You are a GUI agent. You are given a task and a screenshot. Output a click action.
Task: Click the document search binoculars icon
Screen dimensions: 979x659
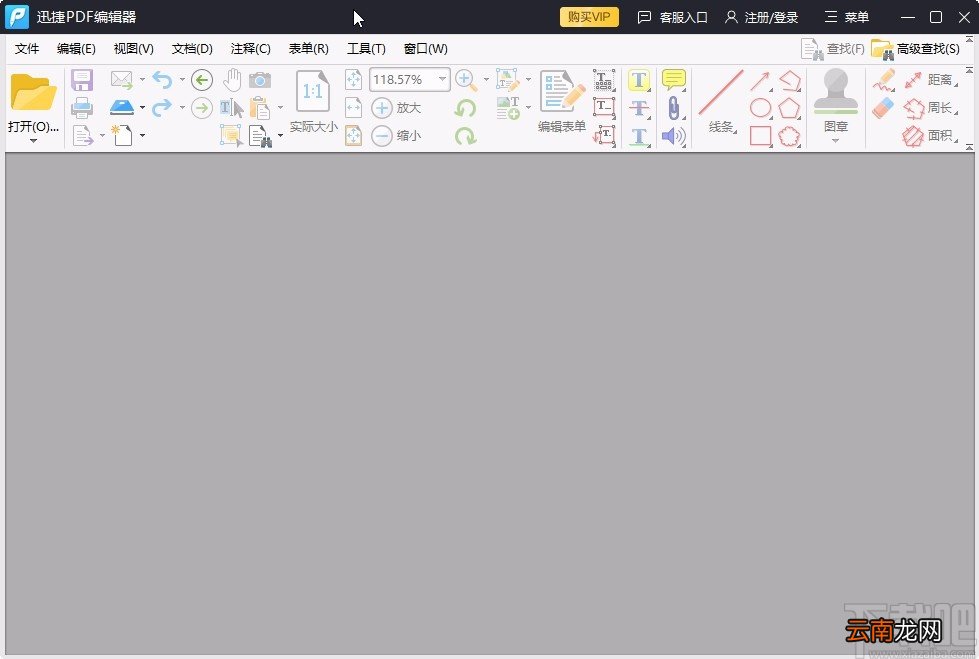[260, 136]
